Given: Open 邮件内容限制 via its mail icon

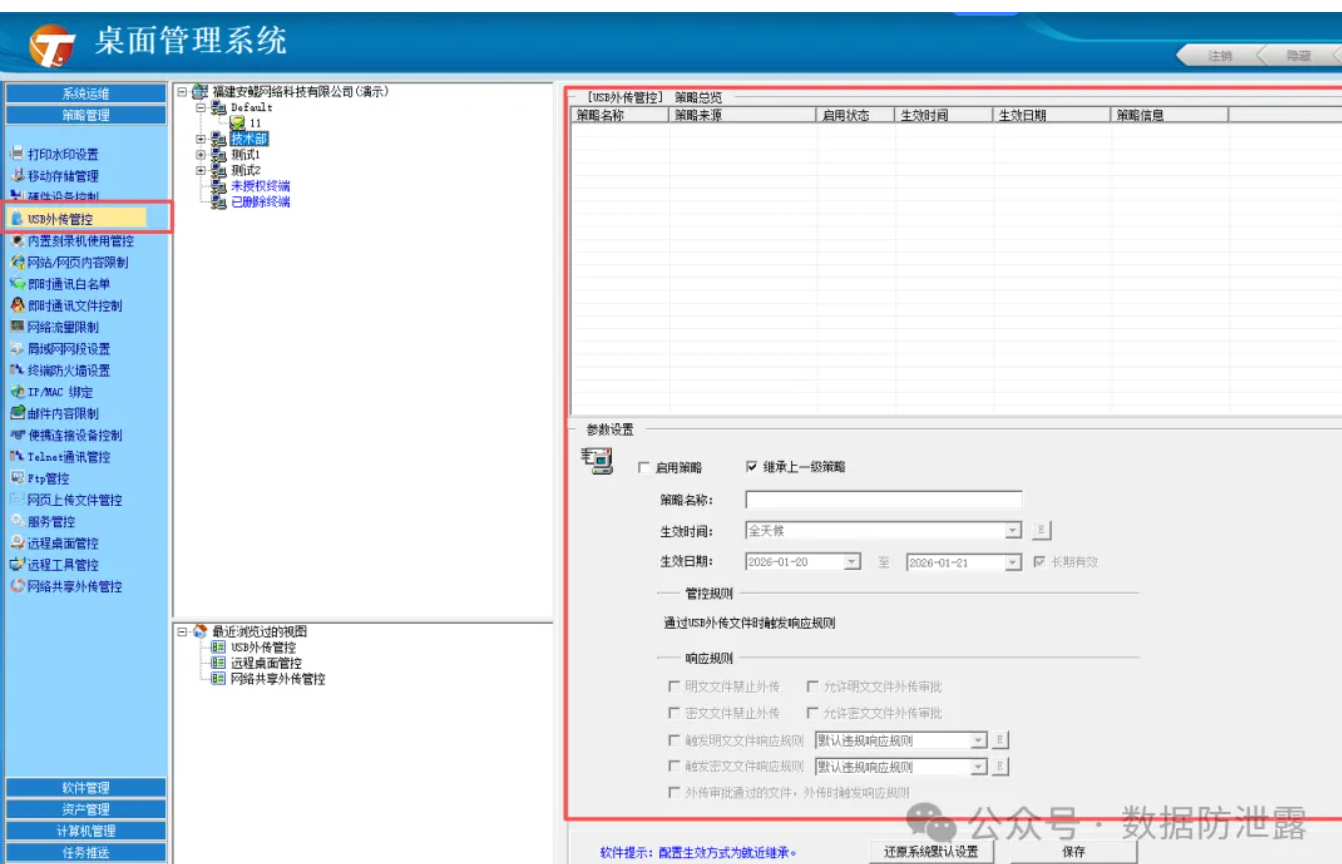Looking at the screenshot, I should [16, 414].
